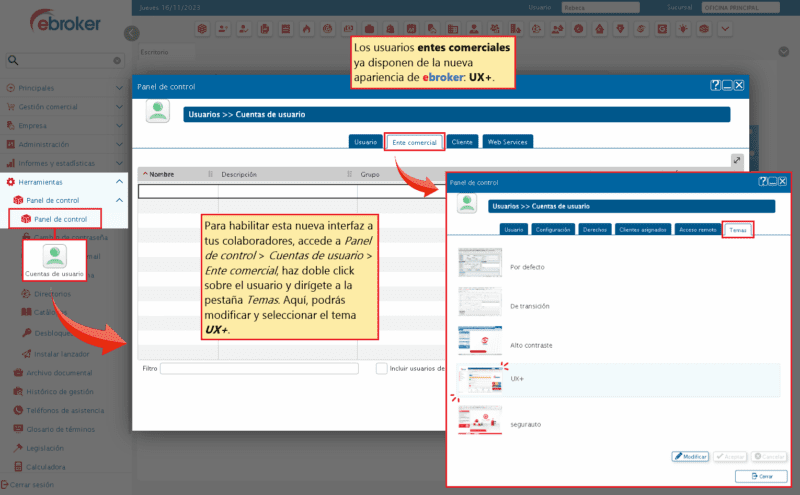The width and height of the screenshot is (800, 495).
Task: Switch to the Web Services tab
Action: (x=507, y=142)
